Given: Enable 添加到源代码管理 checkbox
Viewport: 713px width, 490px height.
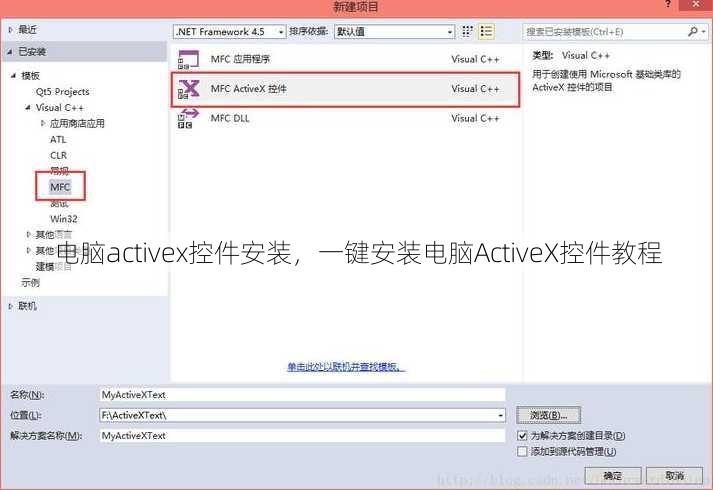Looking at the screenshot, I should click(522, 451).
